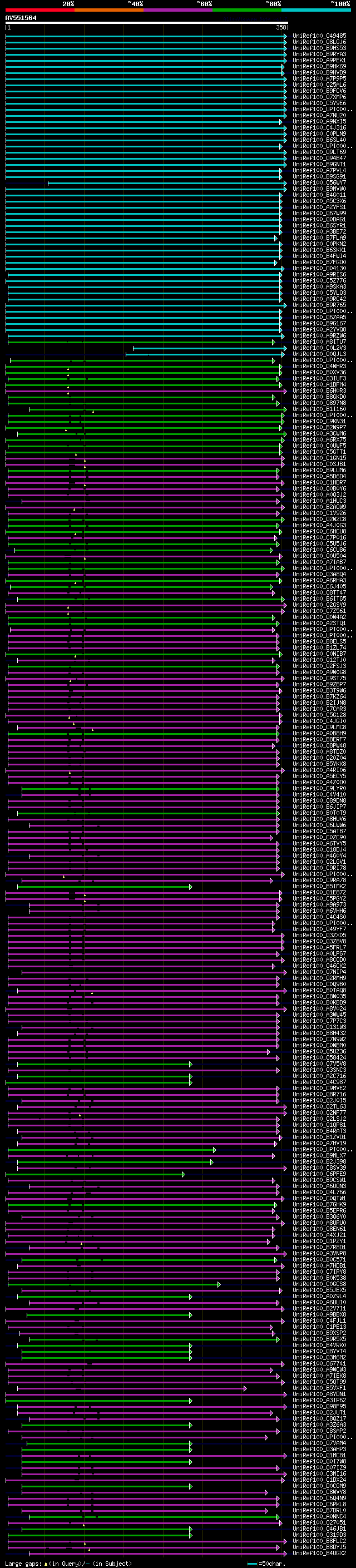Click the red 20% identity legend segment
Viewport: 356px width, 1568px height.
click(39, 10)
